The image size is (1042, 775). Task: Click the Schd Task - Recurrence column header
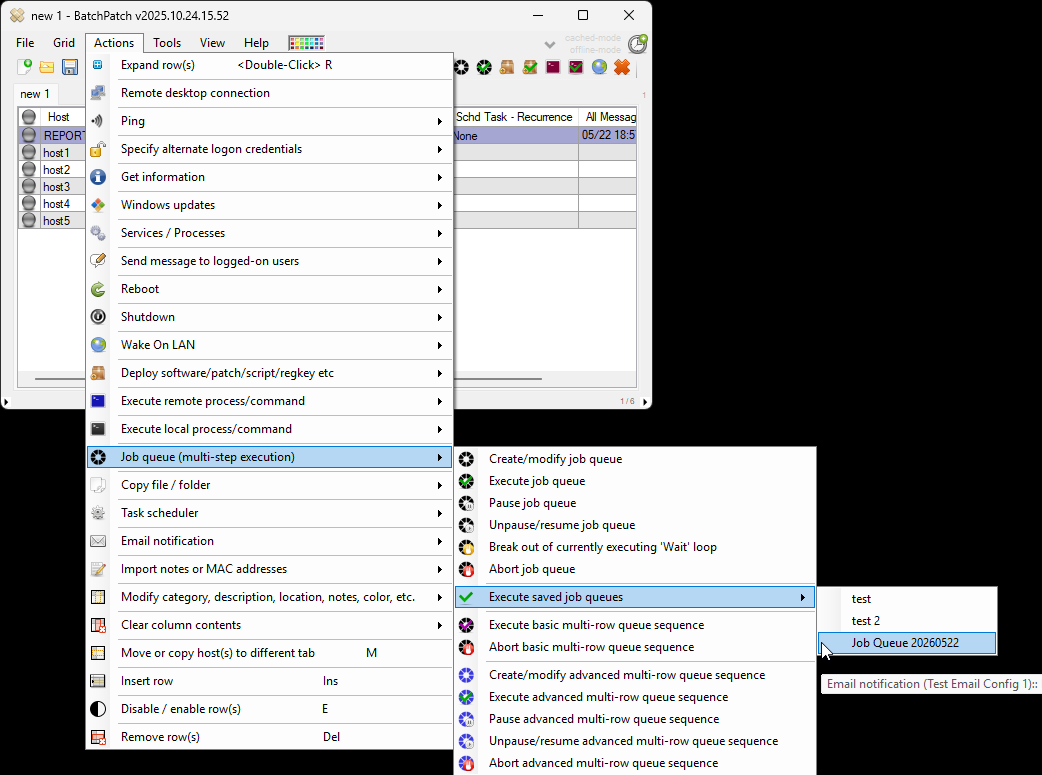coord(514,117)
